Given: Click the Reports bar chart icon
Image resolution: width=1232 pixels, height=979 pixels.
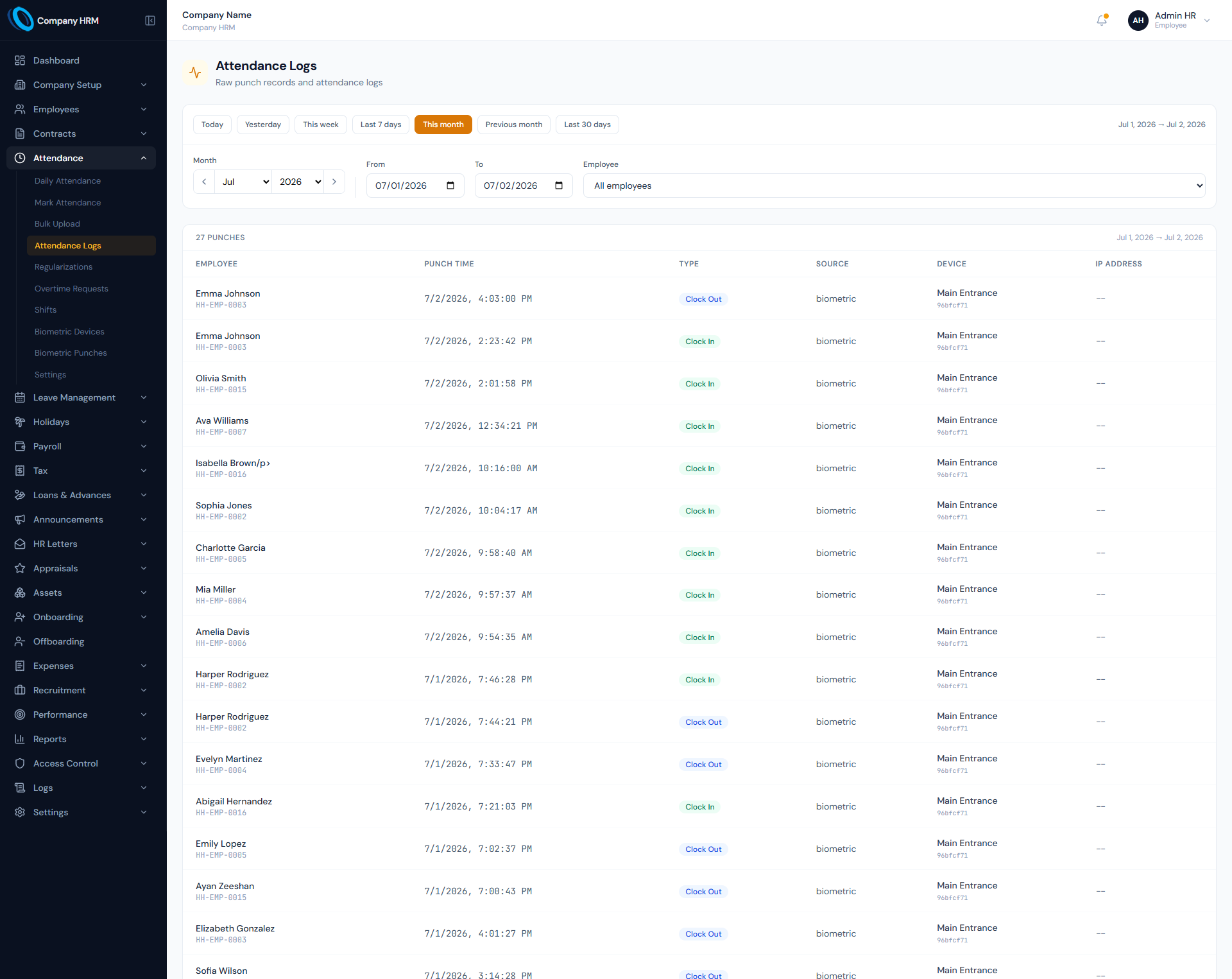Looking at the screenshot, I should 20,739.
